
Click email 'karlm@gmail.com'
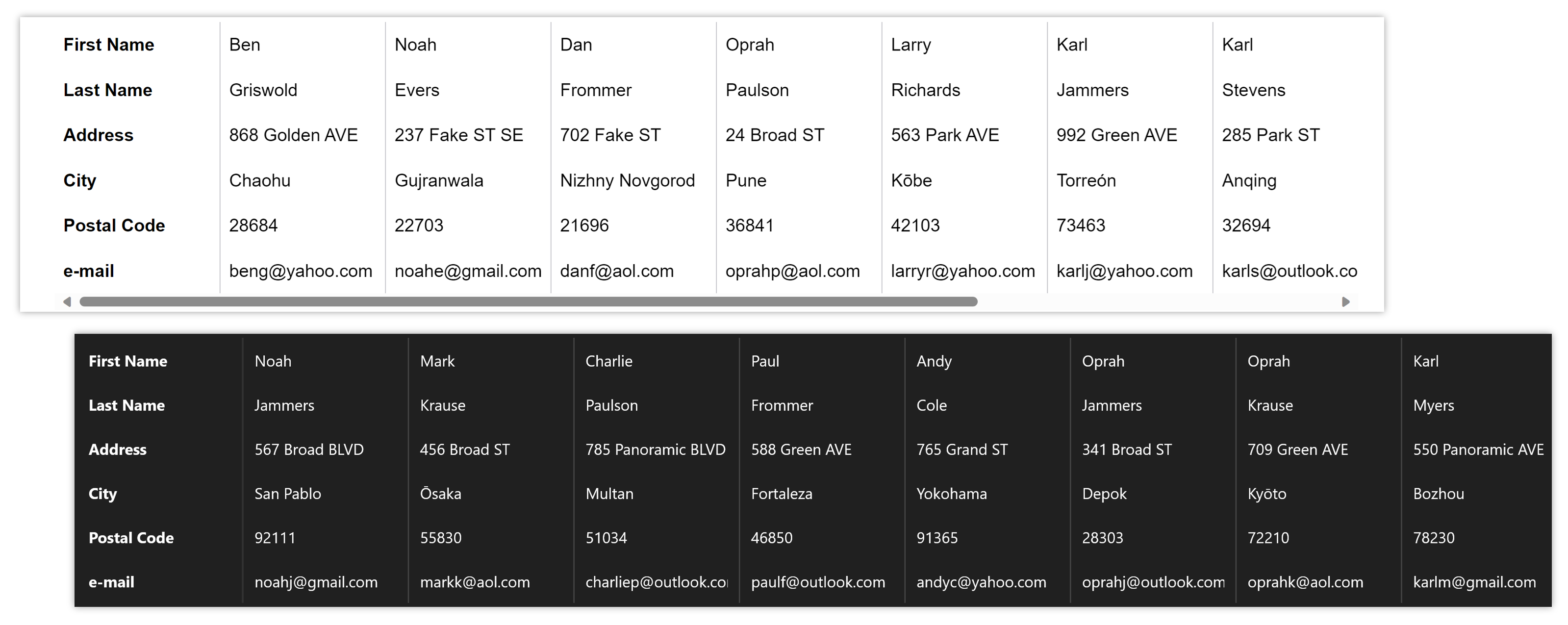[1474, 582]
